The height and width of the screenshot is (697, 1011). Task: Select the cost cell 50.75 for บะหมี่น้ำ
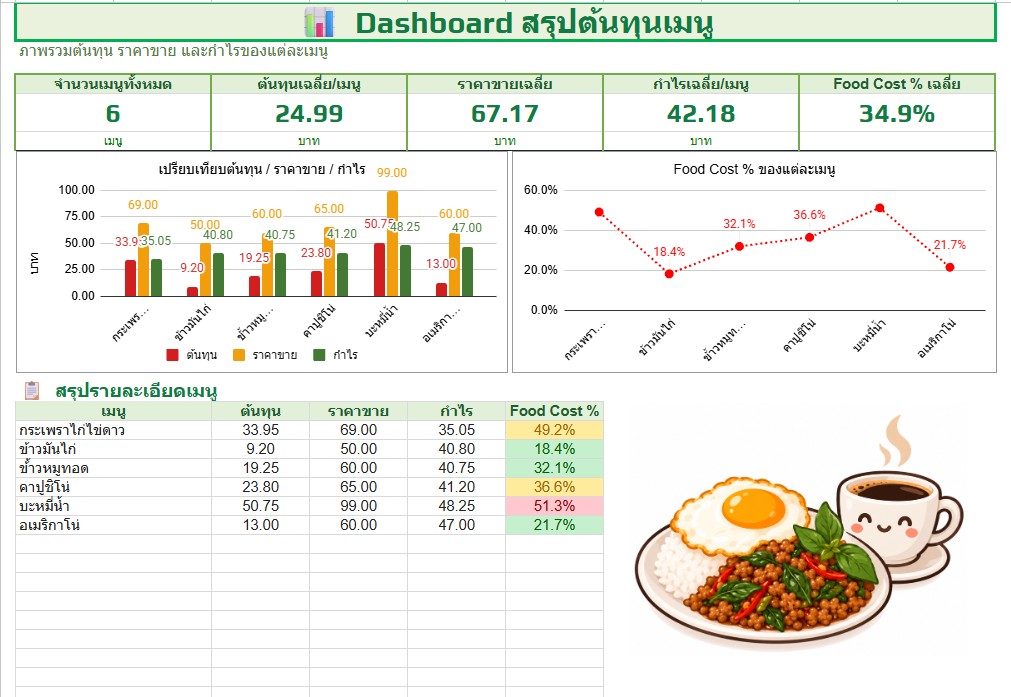[260, 506]
